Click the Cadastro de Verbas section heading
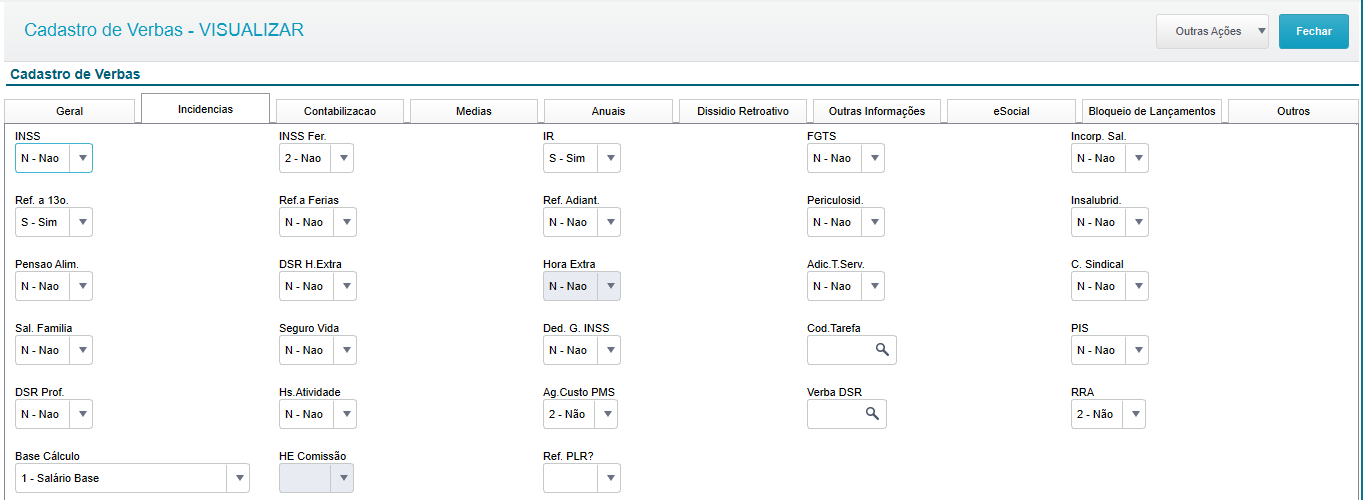Viewport: 1363px width, 500px height. (x=75, y=74)
